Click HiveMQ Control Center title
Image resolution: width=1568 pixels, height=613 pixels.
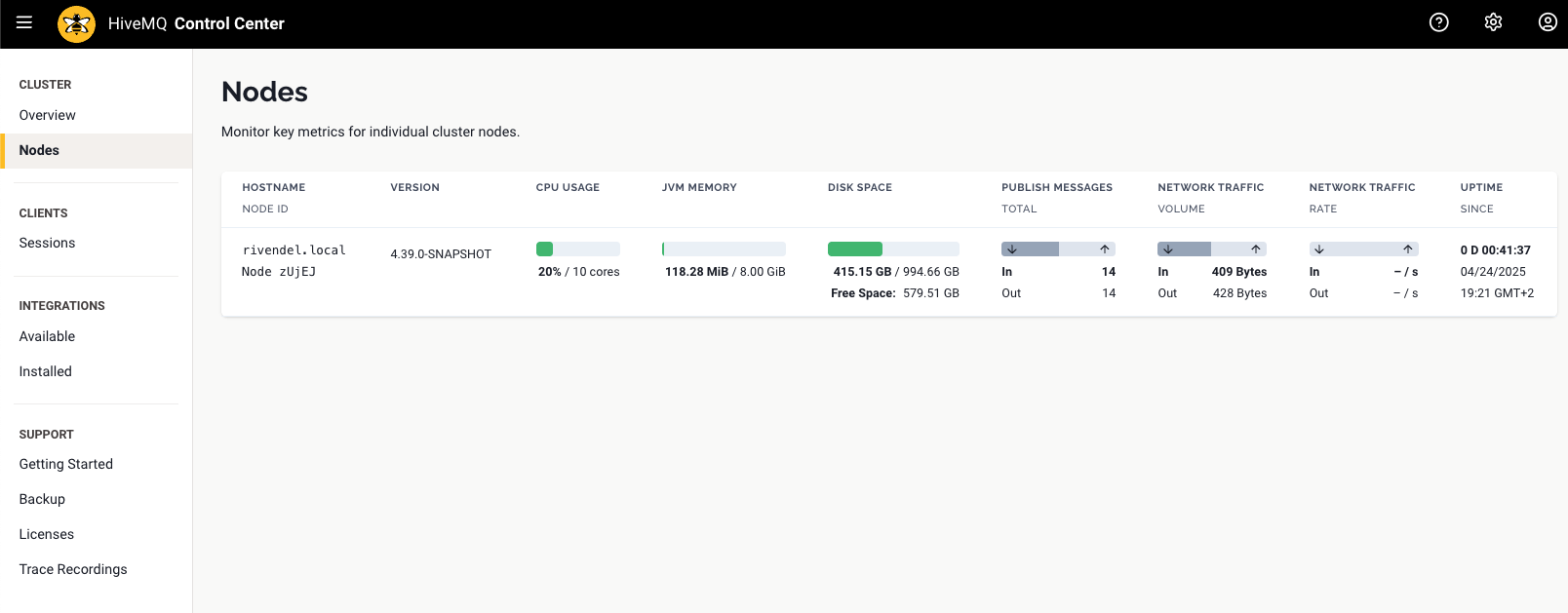(196, 23)
